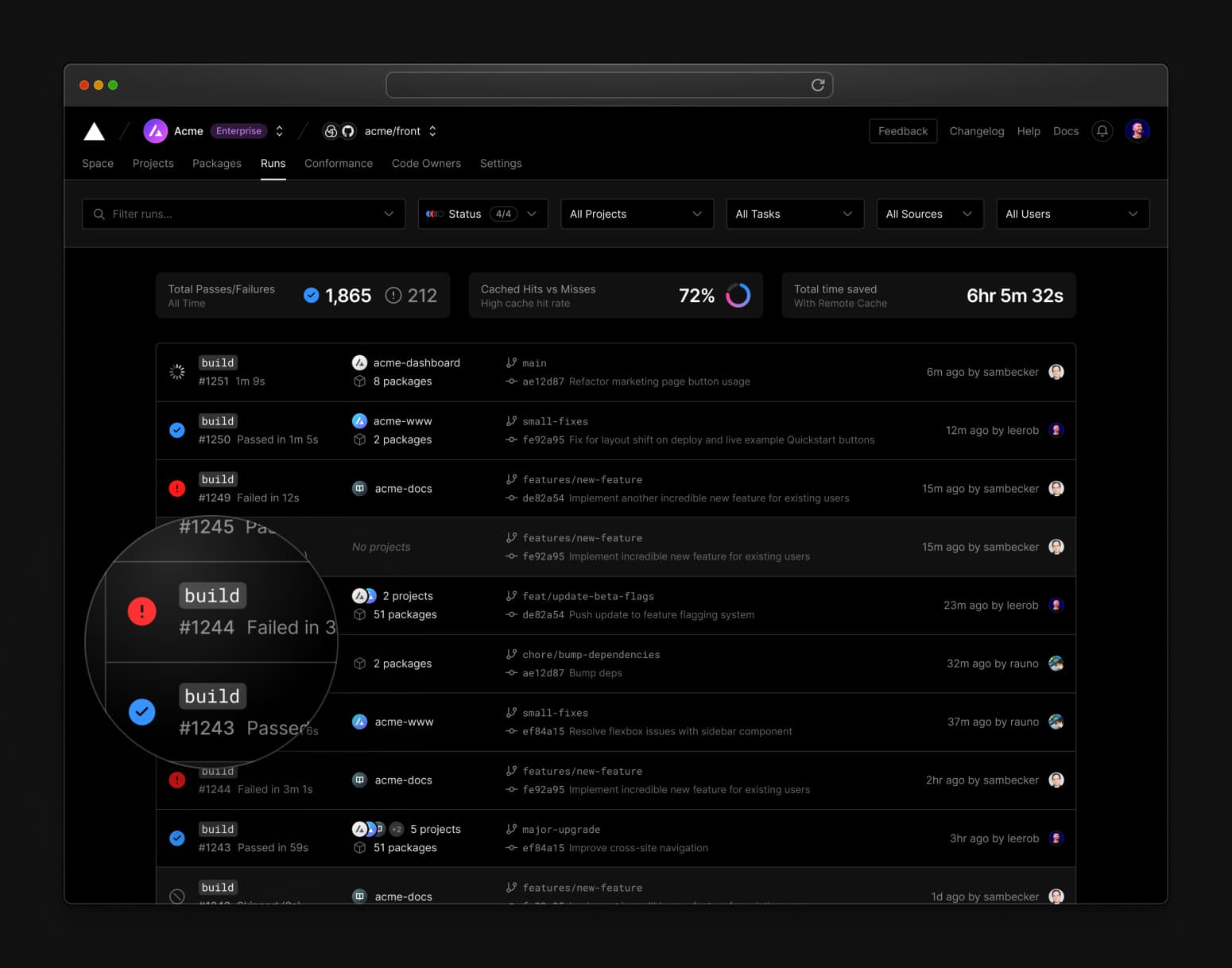Open the Changelog link
1232x968 pixels.
(x=976, y=131)
